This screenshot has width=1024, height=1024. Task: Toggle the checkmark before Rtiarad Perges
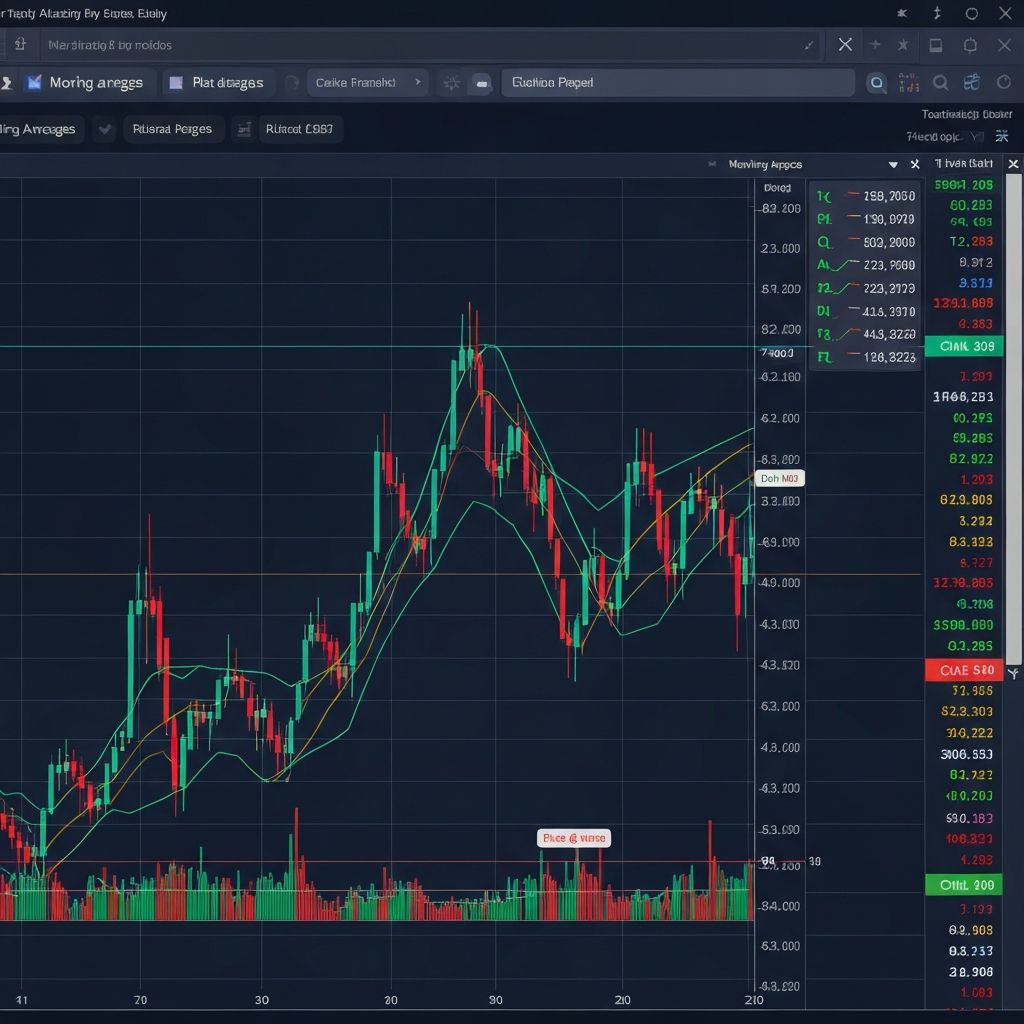click(x=104, y=129)
